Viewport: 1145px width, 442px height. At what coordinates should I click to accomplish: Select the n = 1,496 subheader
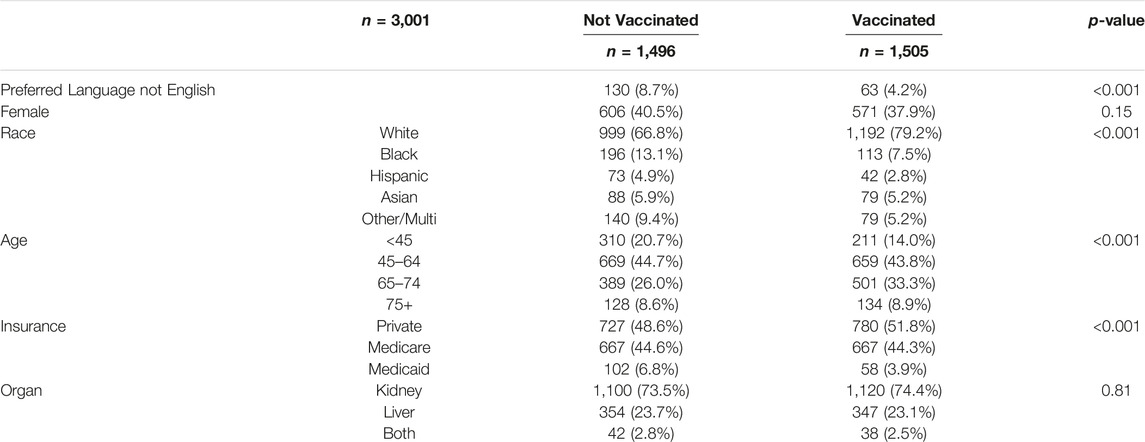pos(640,51)
